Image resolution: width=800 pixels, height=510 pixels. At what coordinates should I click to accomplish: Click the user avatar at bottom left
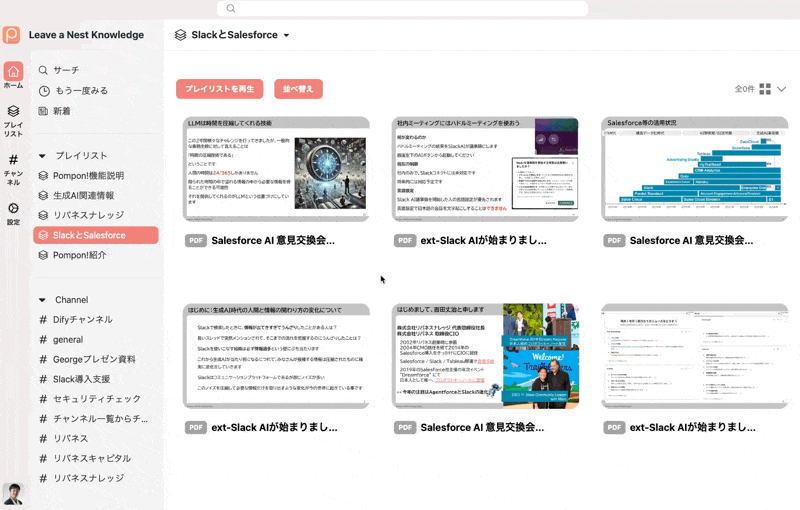coord(13,494)
